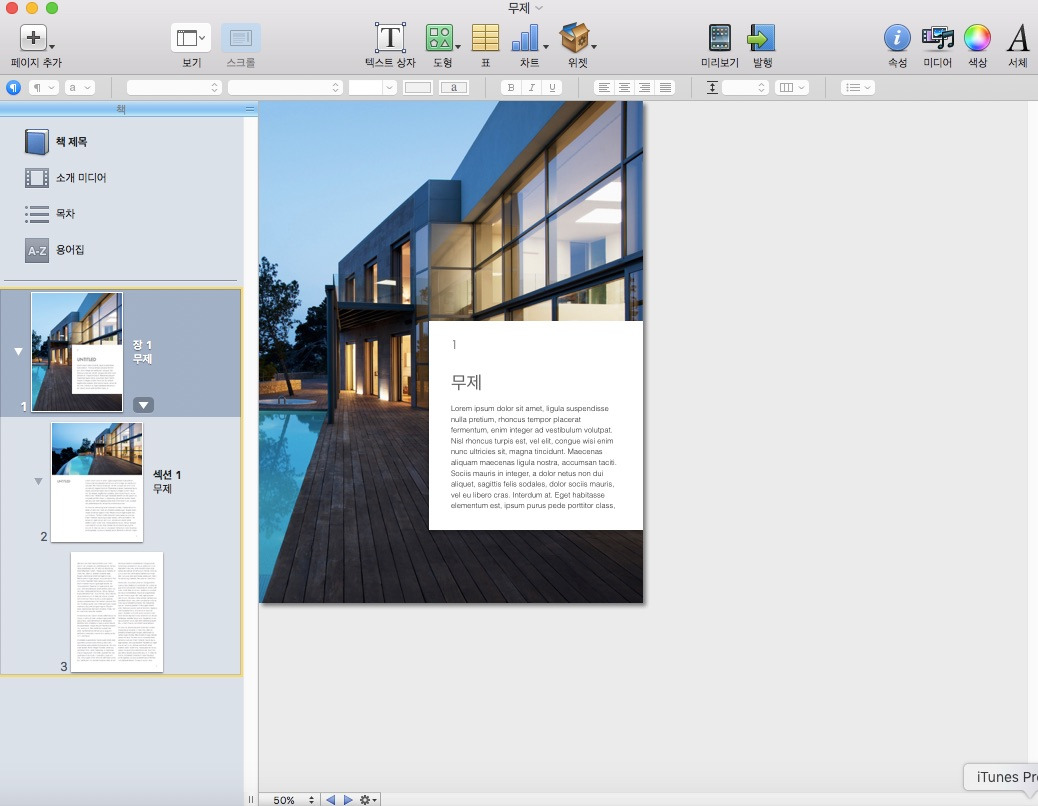Toggle the blue styles drawer button
The height and width of the screenshot is (806, 1038).
click(x=13, y=87)
